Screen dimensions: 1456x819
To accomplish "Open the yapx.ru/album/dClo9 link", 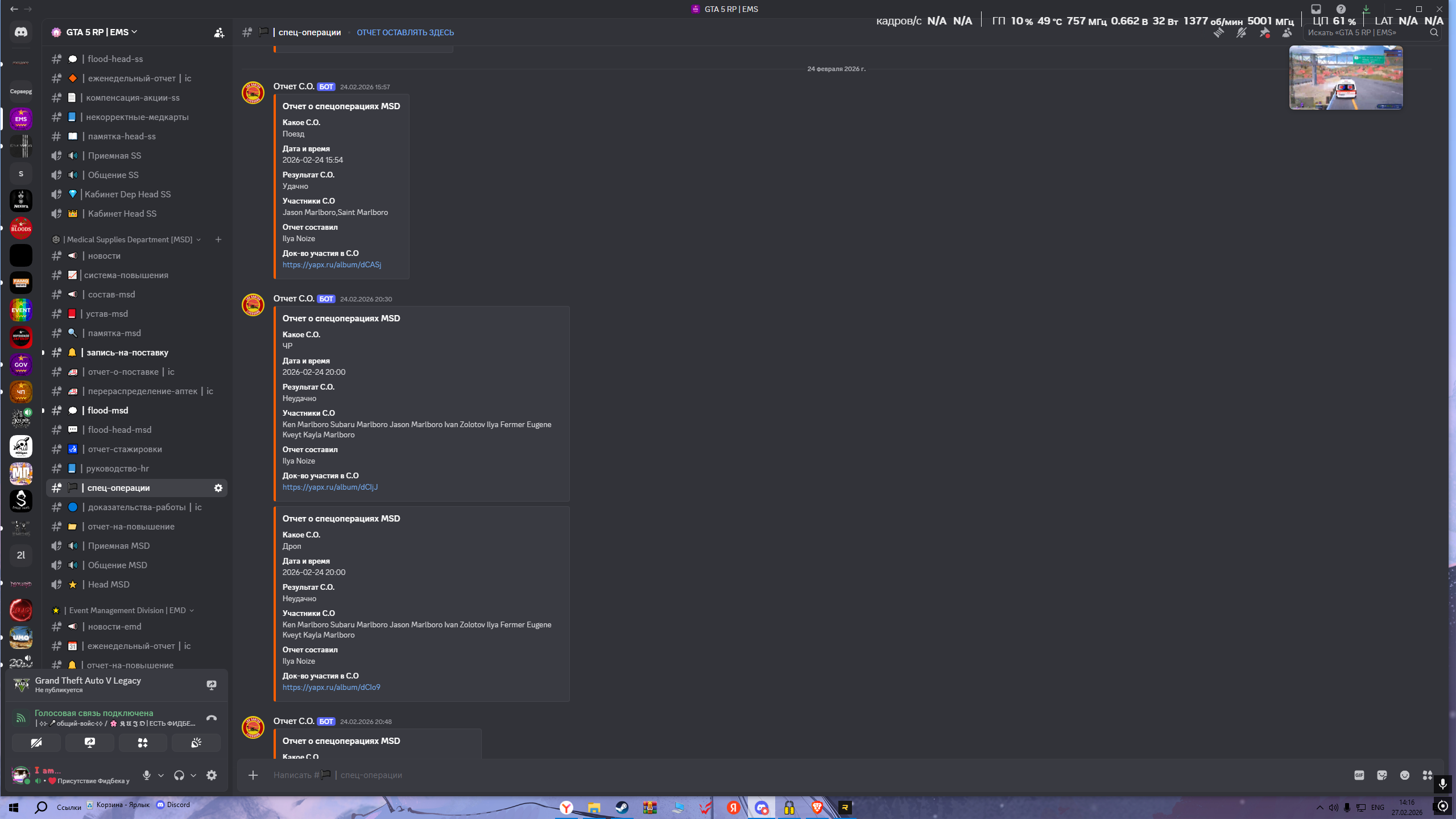I will point(331,687).
